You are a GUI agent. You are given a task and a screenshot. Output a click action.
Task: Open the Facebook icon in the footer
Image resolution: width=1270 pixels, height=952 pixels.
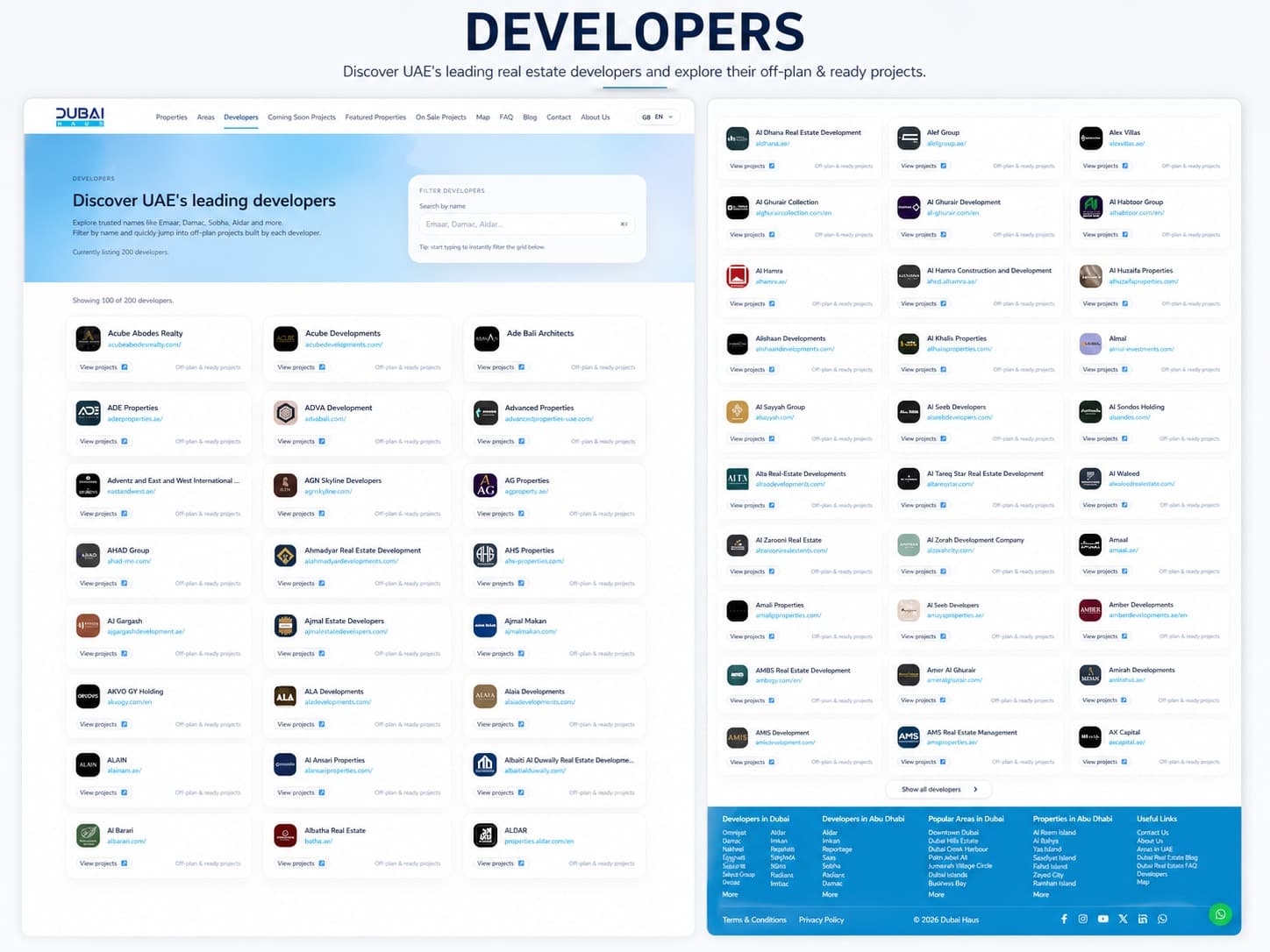pyautogui.click(x=1064, y=919)
